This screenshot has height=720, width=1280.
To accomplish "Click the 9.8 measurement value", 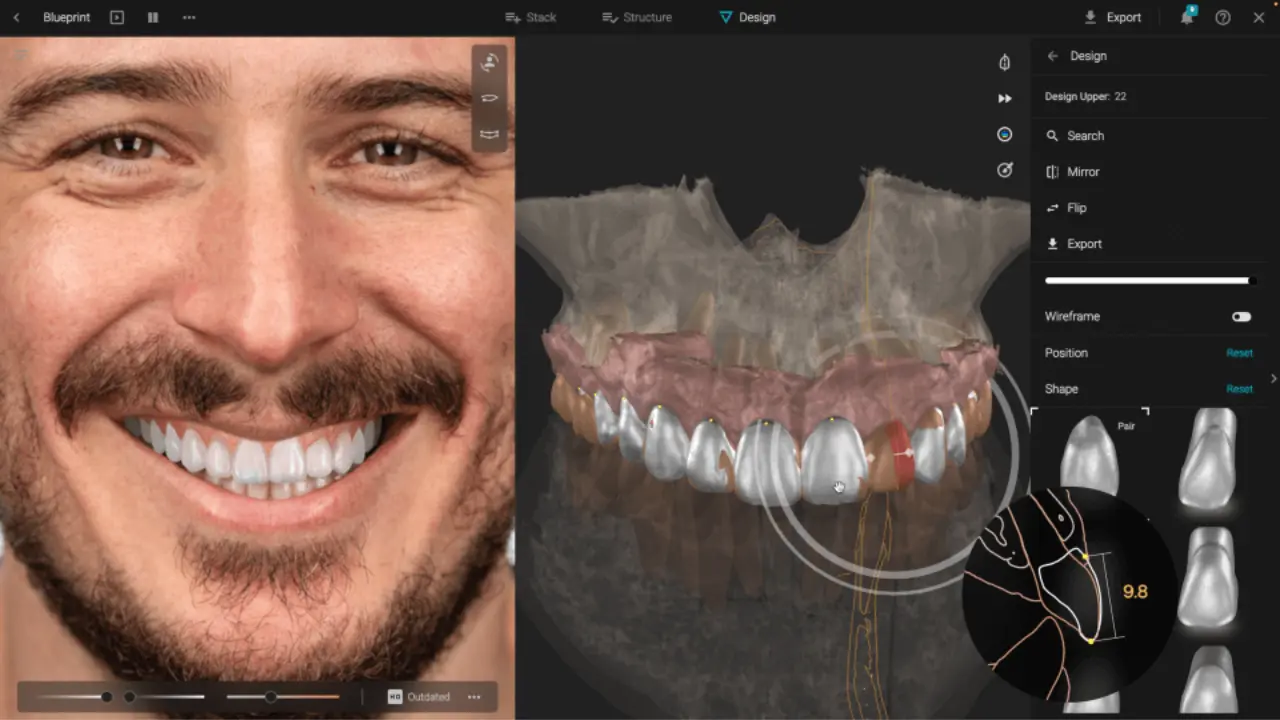I will 1135,592.
